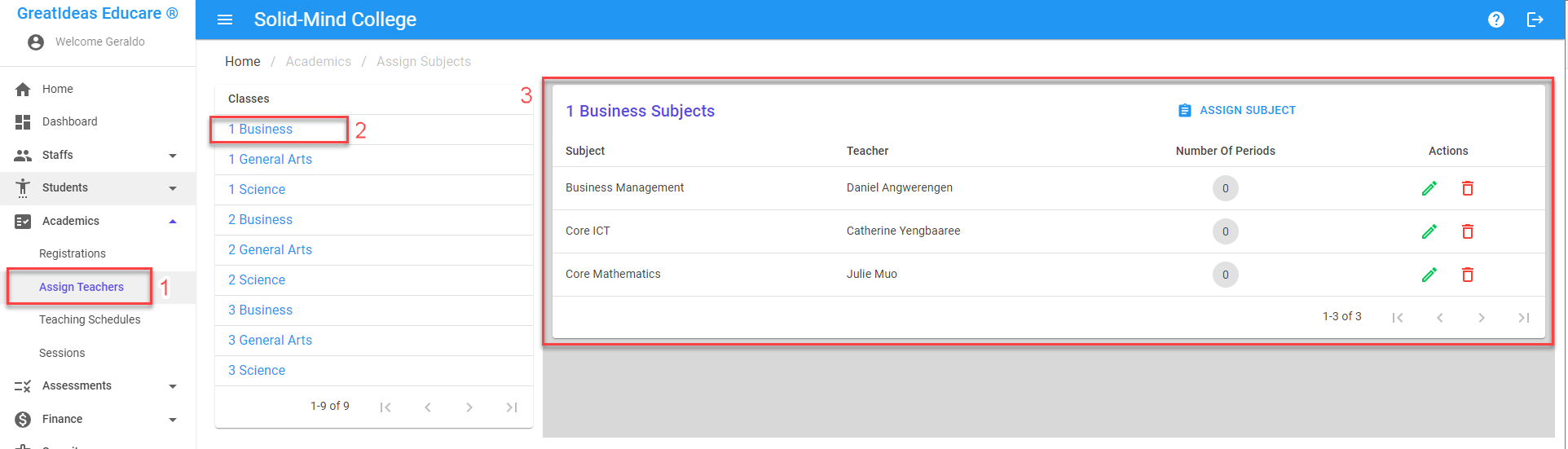Open the hamburger navigation menu

coord(225,20)
